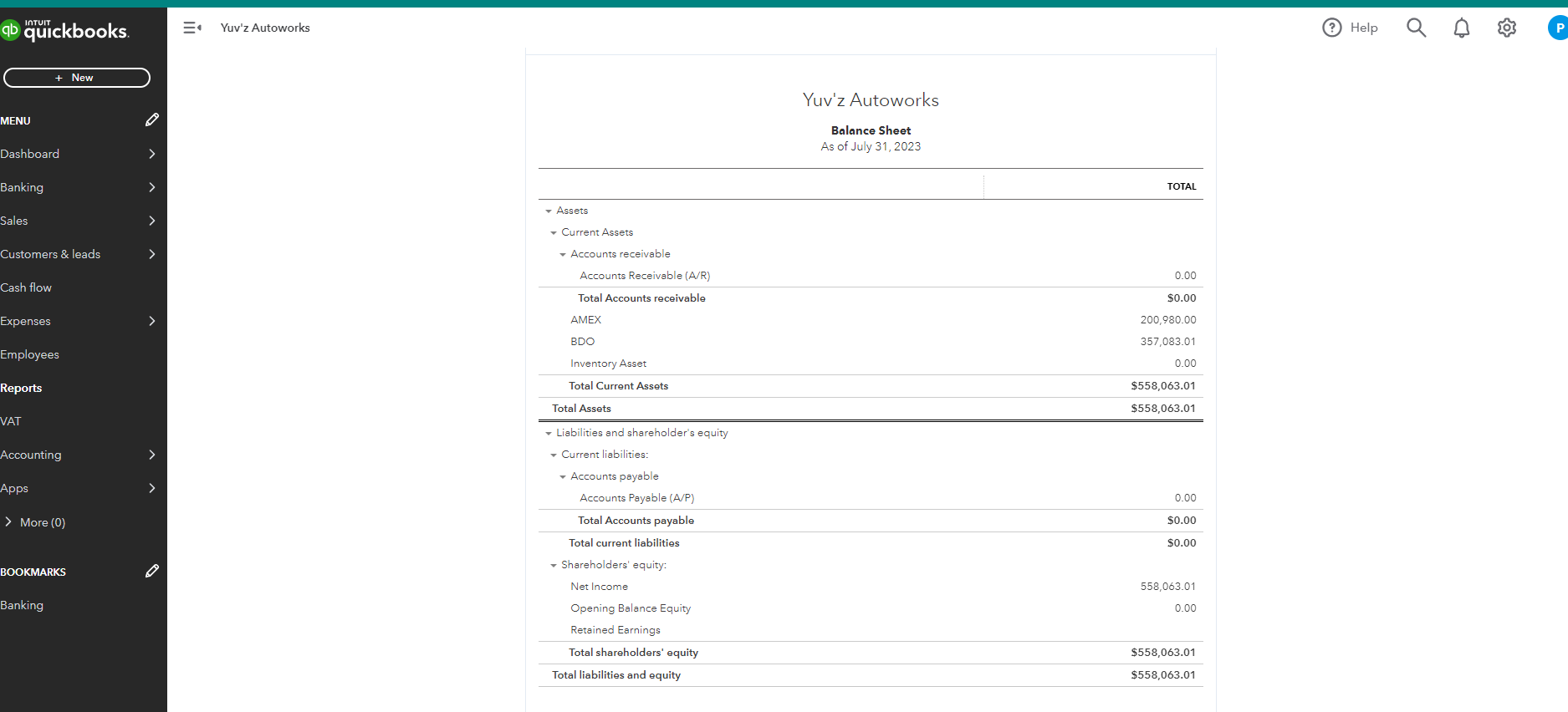This screenshot has height=712, width=1568.
Task: Collapse the sidebar navigation menu icon
Action: pos(192,28)
